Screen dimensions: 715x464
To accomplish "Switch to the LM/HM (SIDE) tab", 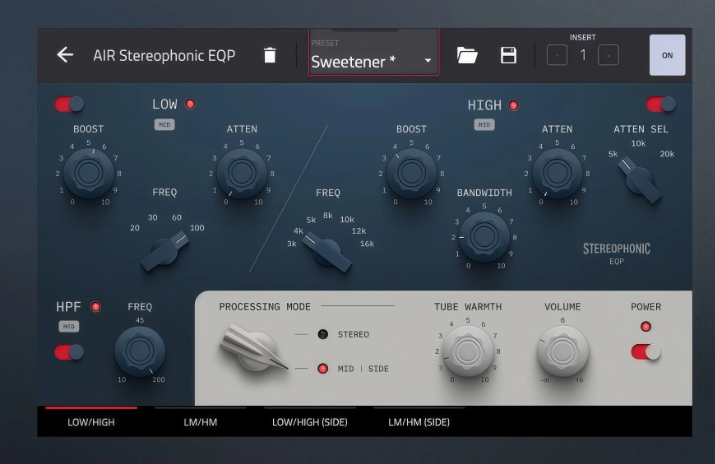I will [419, 422].
